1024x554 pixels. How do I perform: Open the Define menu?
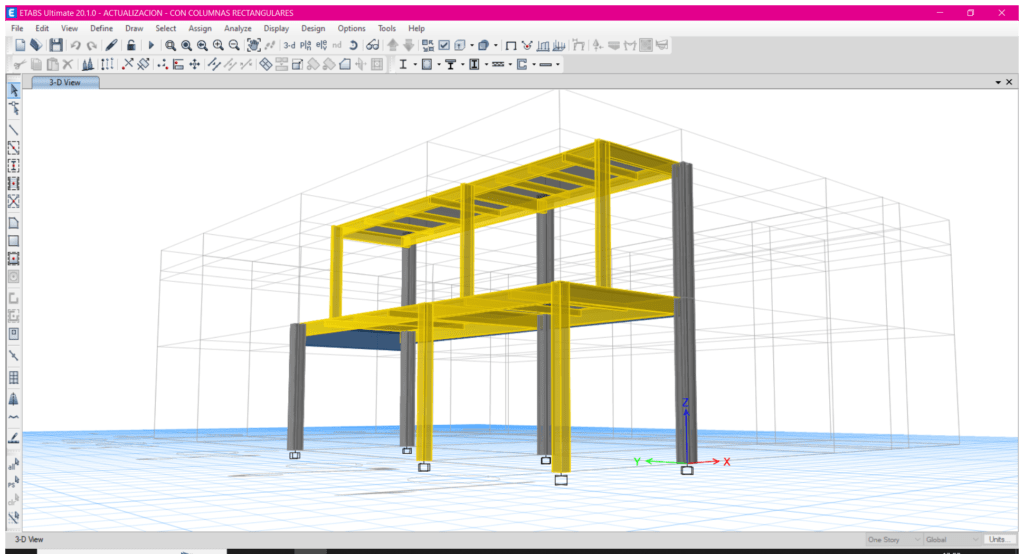(101, 28)
